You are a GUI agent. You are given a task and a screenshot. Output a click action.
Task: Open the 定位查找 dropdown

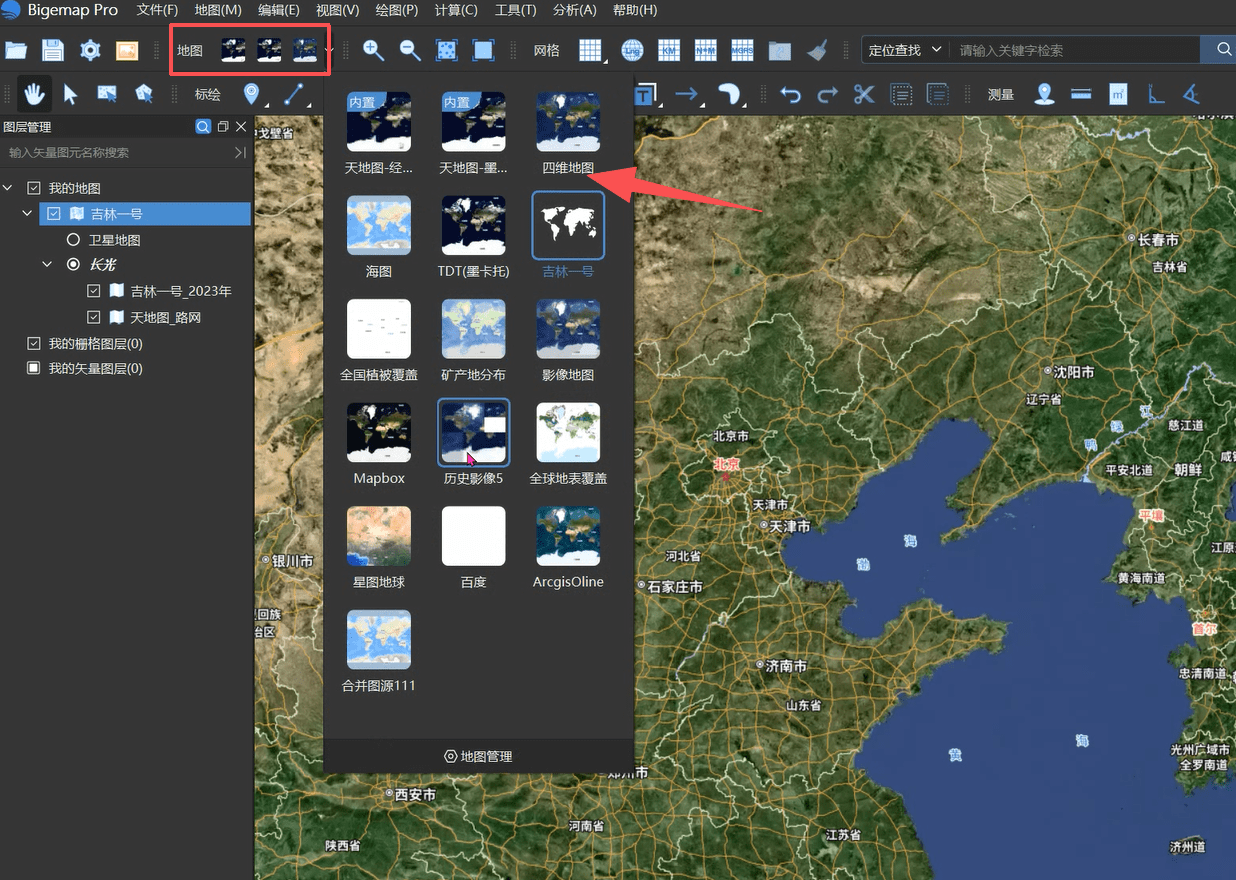pos(905,49)
